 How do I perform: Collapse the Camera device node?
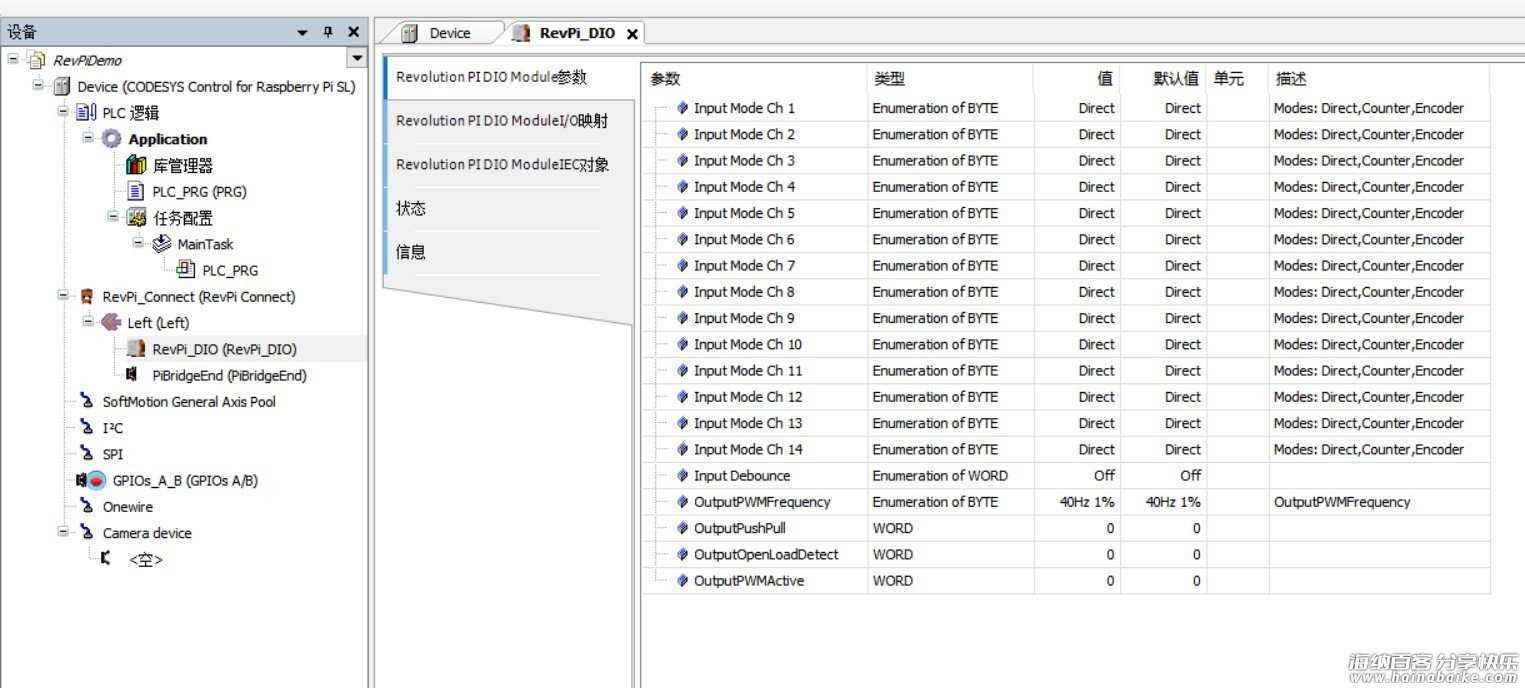tap(64, 531)
